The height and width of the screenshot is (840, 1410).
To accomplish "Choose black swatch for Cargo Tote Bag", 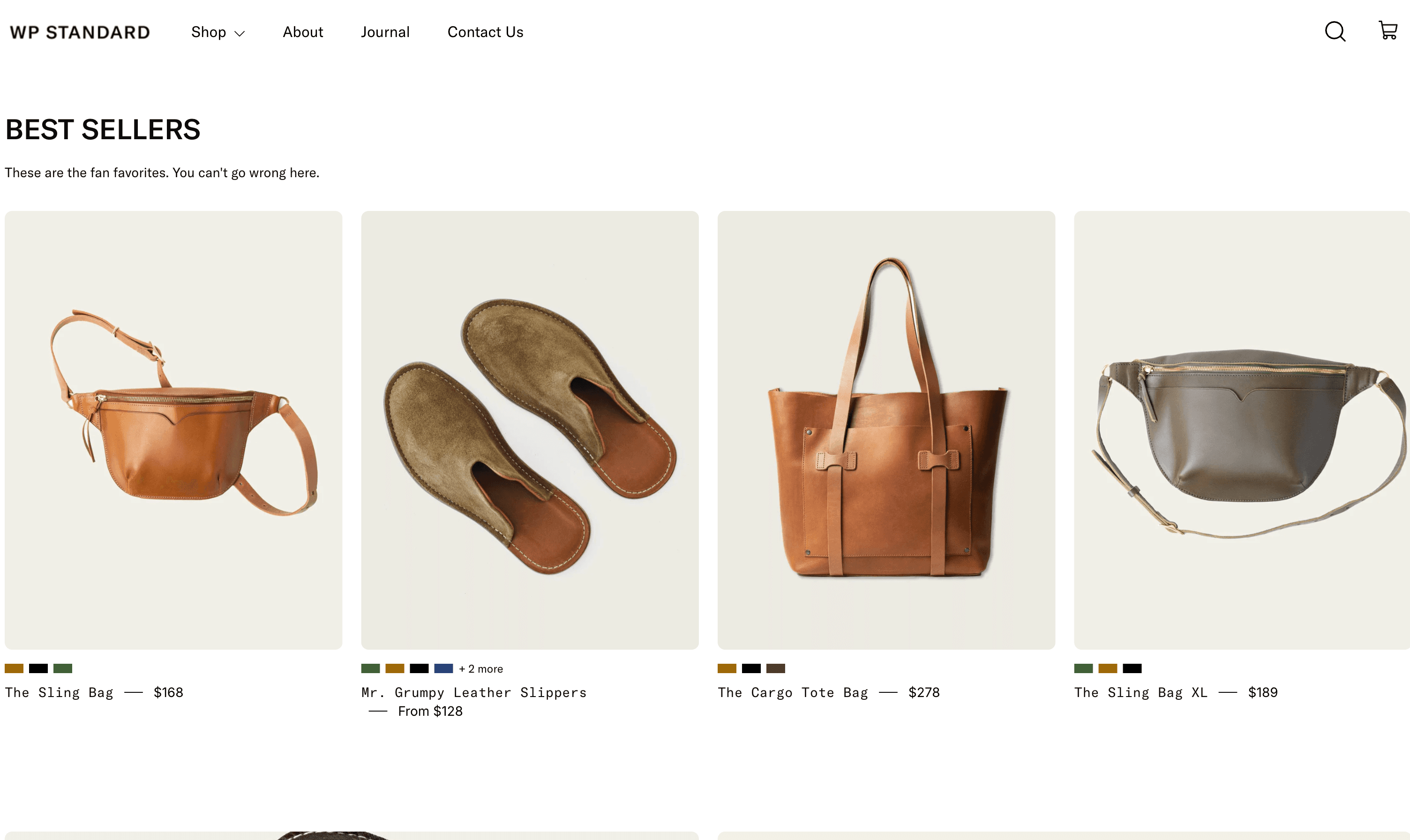I will [751, 668].
